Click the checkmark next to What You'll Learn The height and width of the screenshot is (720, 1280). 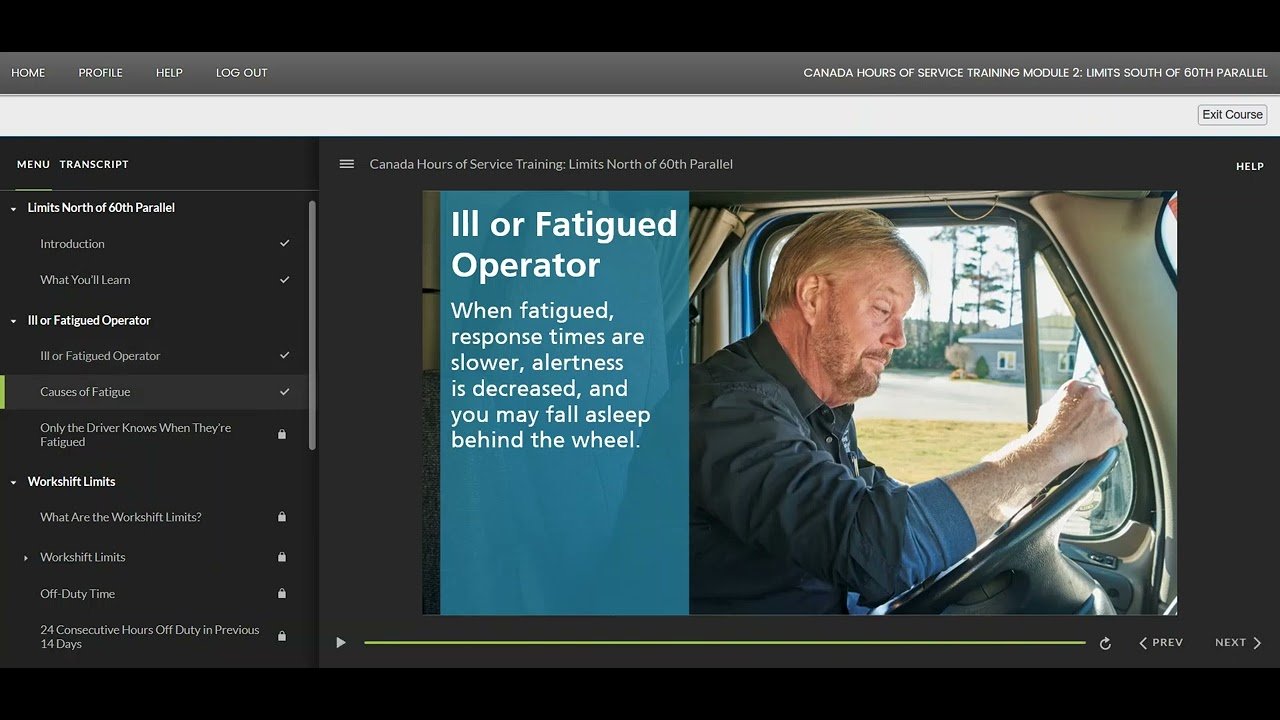coord(284,280)
